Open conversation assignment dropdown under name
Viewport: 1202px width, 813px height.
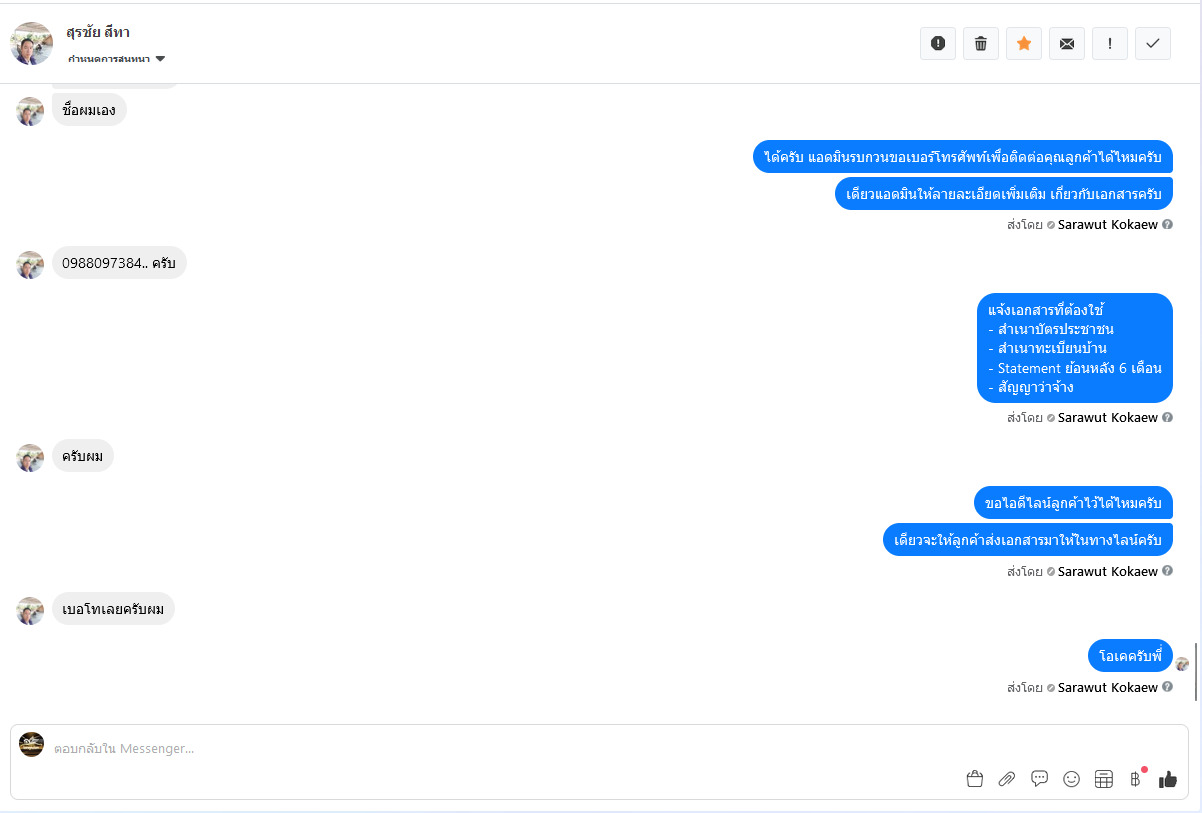click(x=116, y=59)
